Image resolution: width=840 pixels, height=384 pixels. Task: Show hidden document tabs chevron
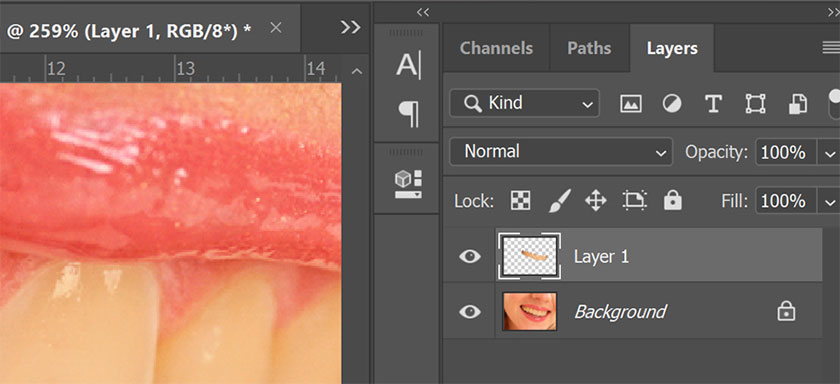click(x=350, y=27)
